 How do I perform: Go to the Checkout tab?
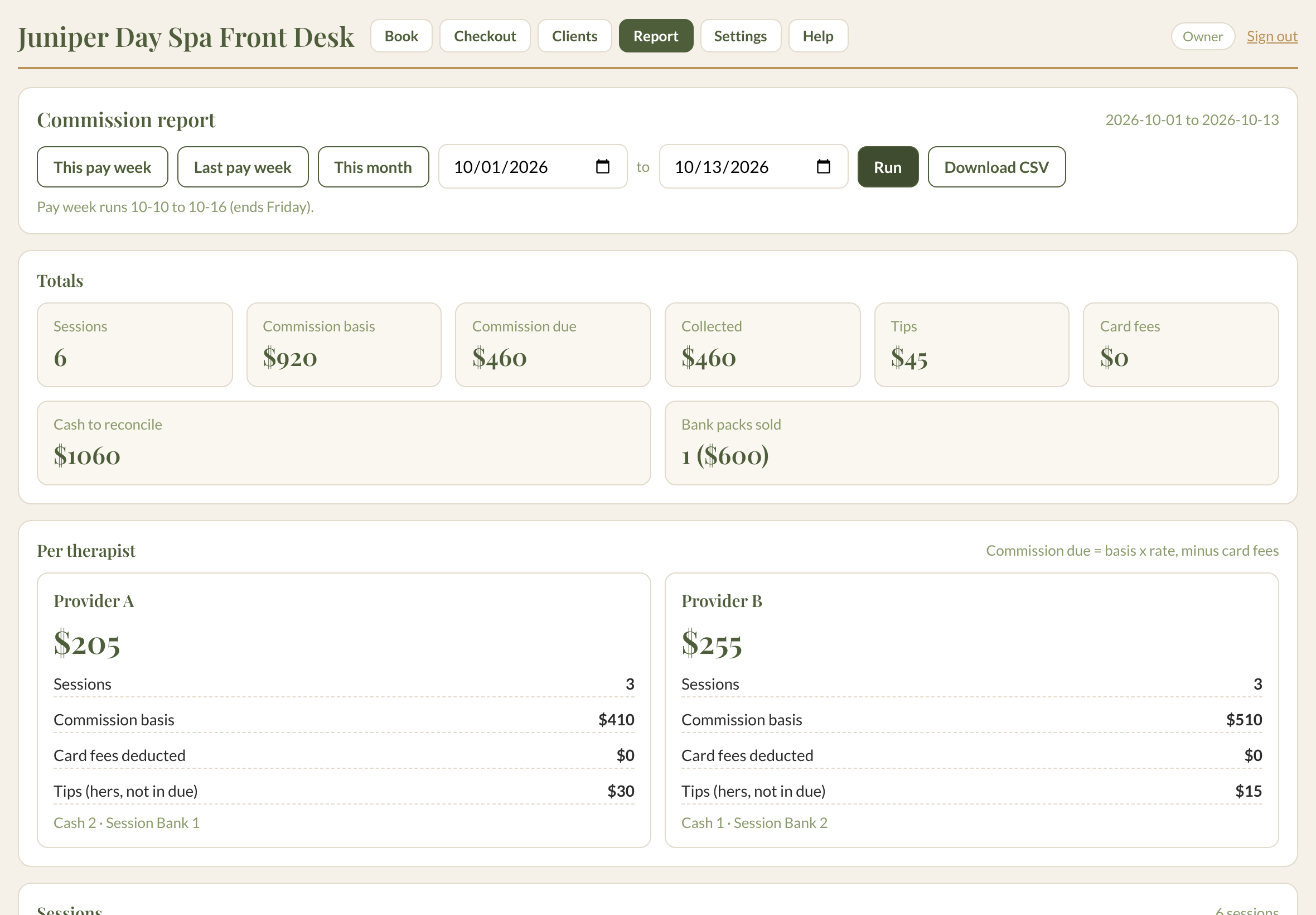[x=485, y=36]
